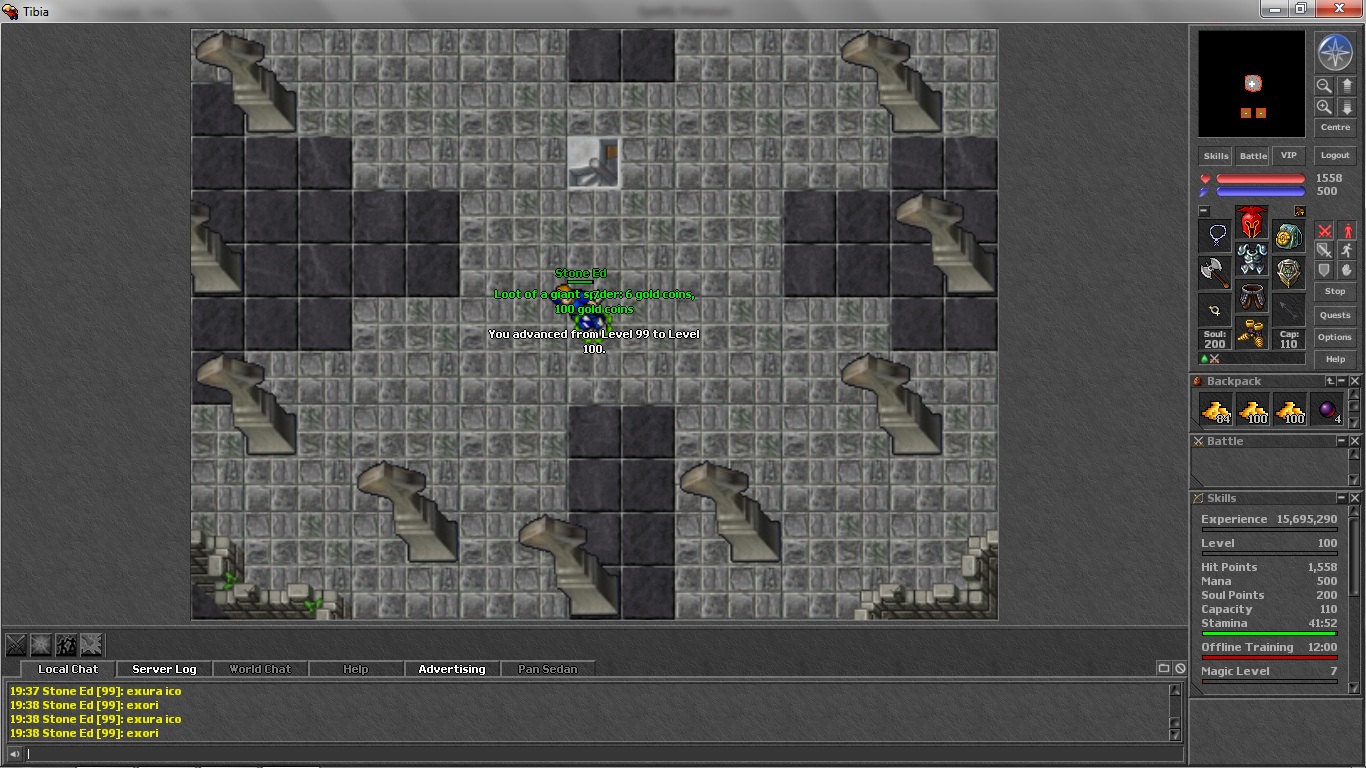Click the amulet necklace equipment slot
This screenshot has height=768, width=1366.
coord(1215,236)
